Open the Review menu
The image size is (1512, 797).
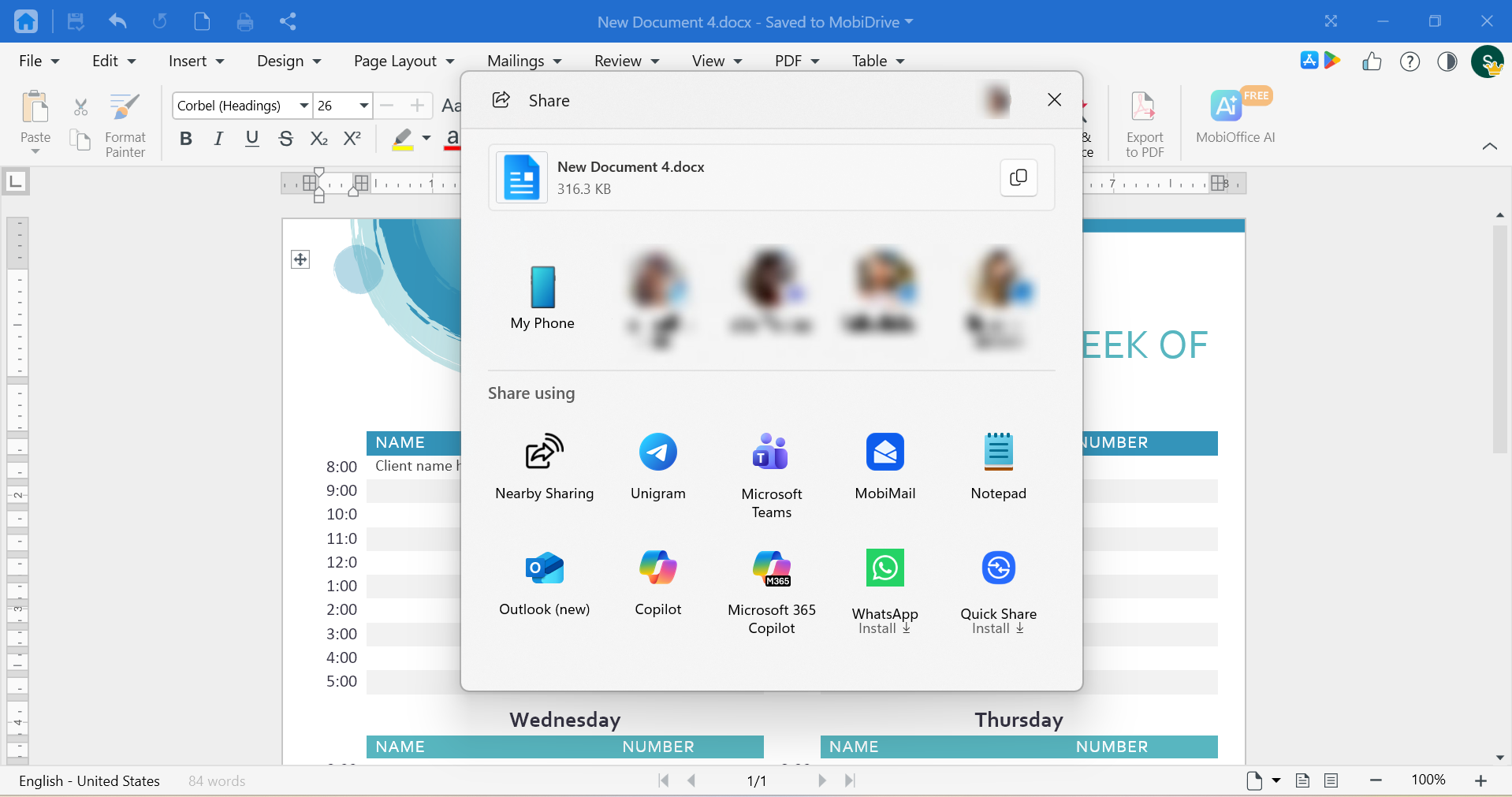[627, 61]
